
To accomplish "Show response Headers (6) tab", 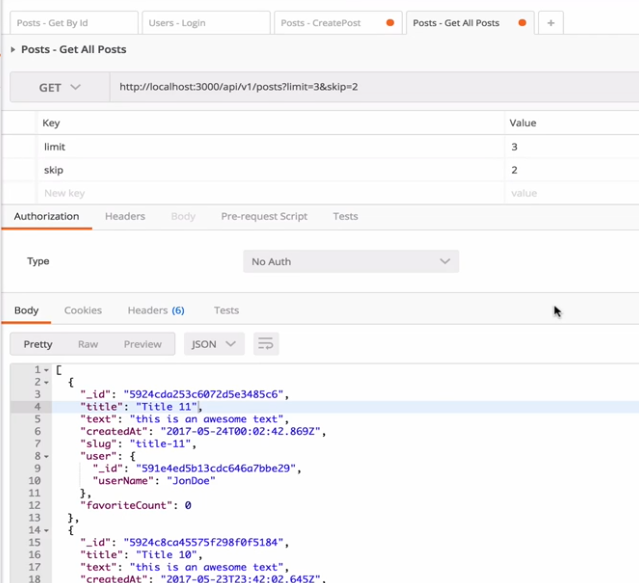I will pos(156,311).
